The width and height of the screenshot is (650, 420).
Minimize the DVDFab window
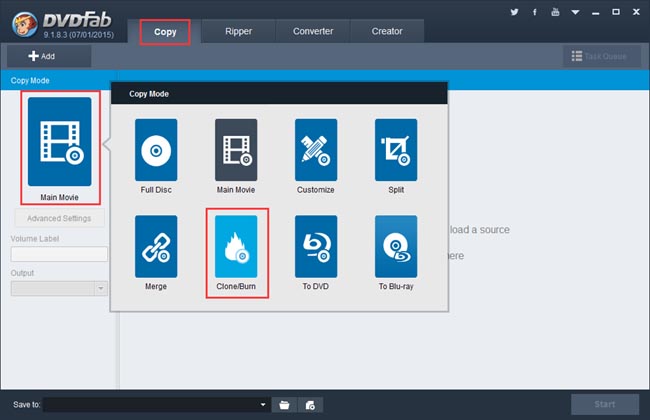click(x=596, y=13)
